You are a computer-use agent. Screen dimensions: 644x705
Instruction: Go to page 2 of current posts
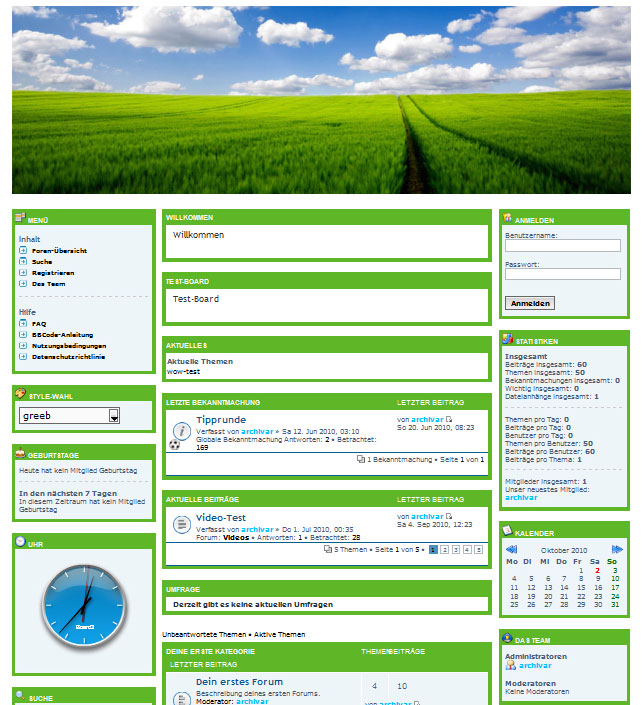tap(444, 549)
